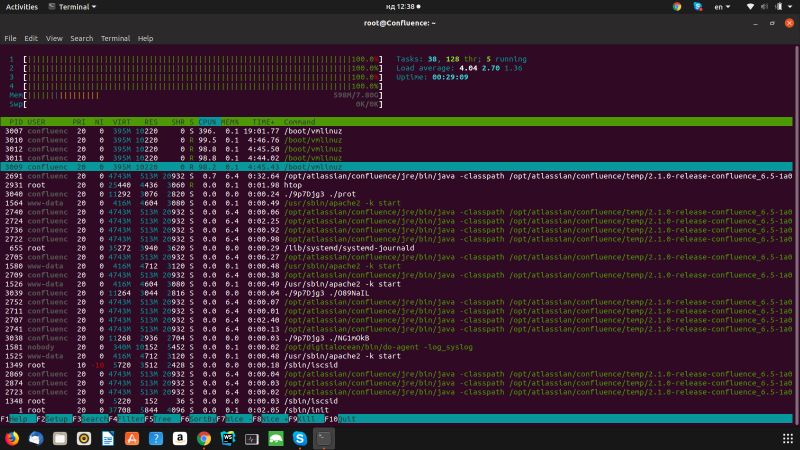The width and height of the screenshot is (800, 450).
Task: Select apache2 process row PID 1564
Action: 396,203
